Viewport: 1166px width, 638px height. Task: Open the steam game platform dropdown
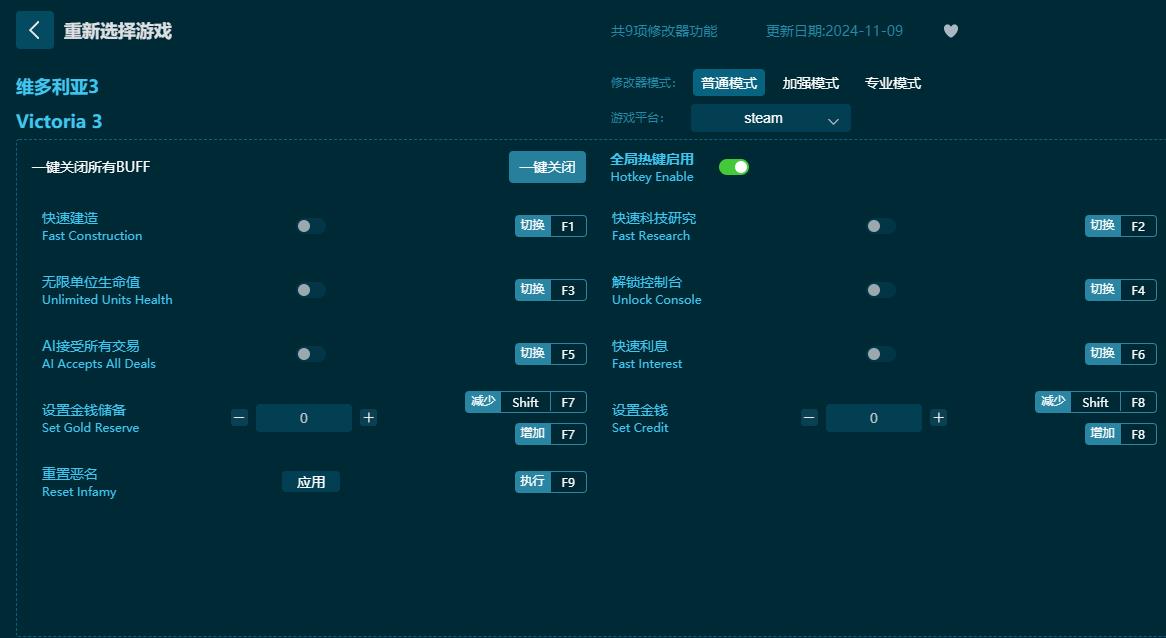click(770, 118)
